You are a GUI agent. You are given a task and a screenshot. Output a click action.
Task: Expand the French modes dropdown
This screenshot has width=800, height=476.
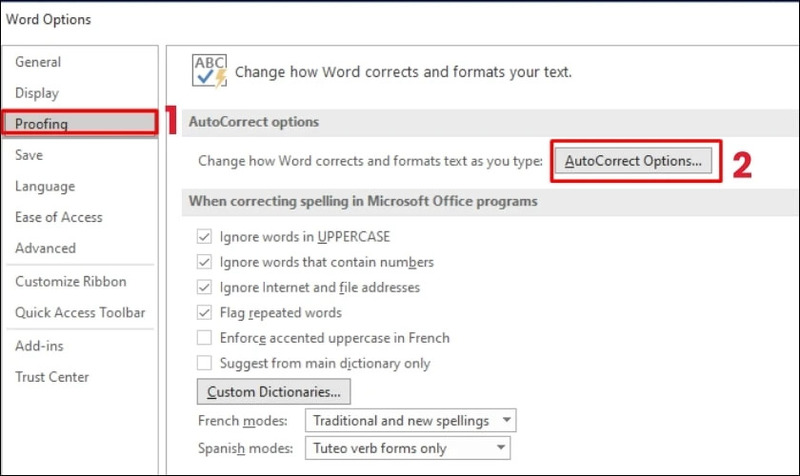pyautogui.click(x=410, y=420)
